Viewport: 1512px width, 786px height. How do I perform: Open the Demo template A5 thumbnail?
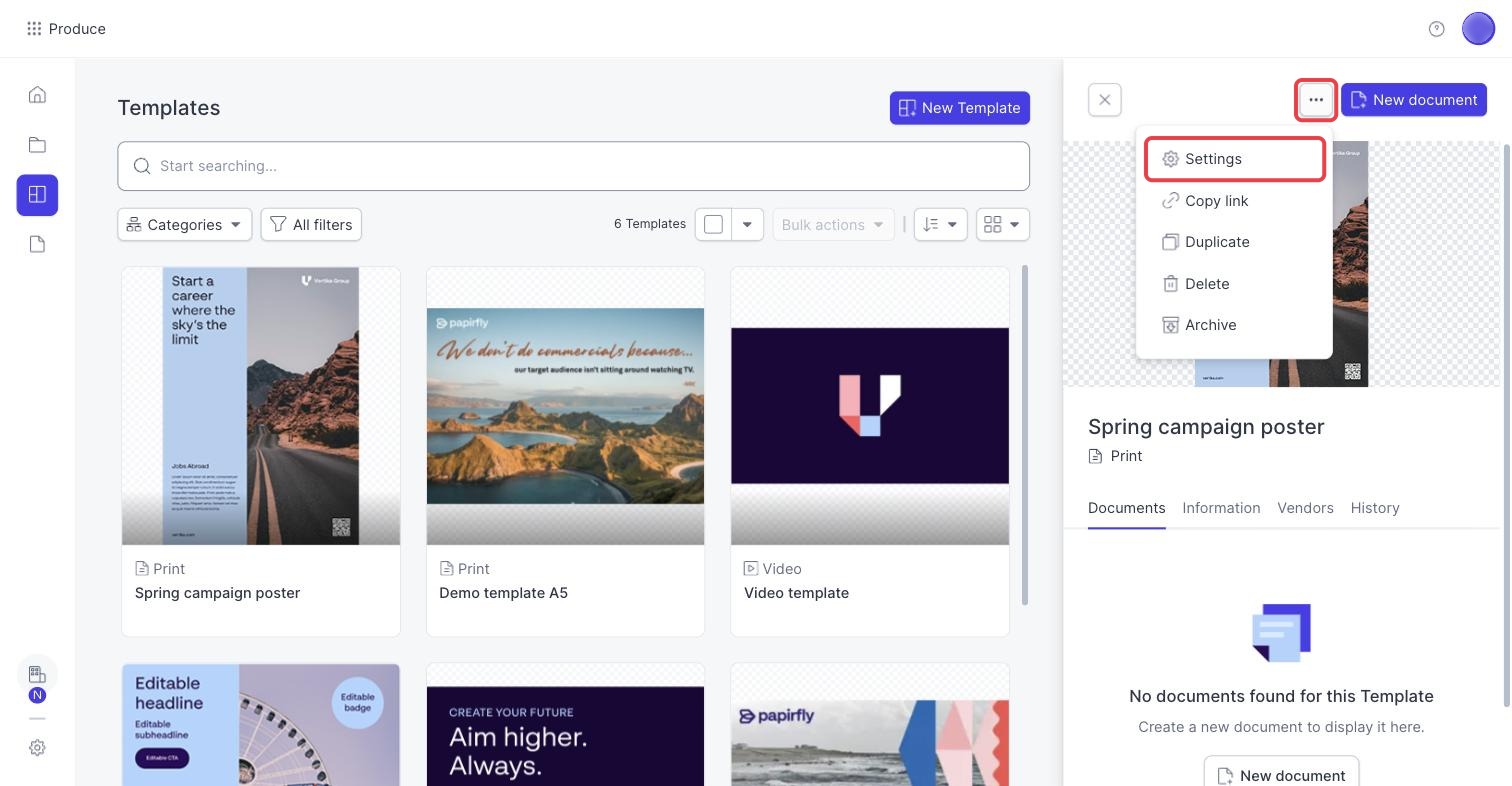[565, 406]
